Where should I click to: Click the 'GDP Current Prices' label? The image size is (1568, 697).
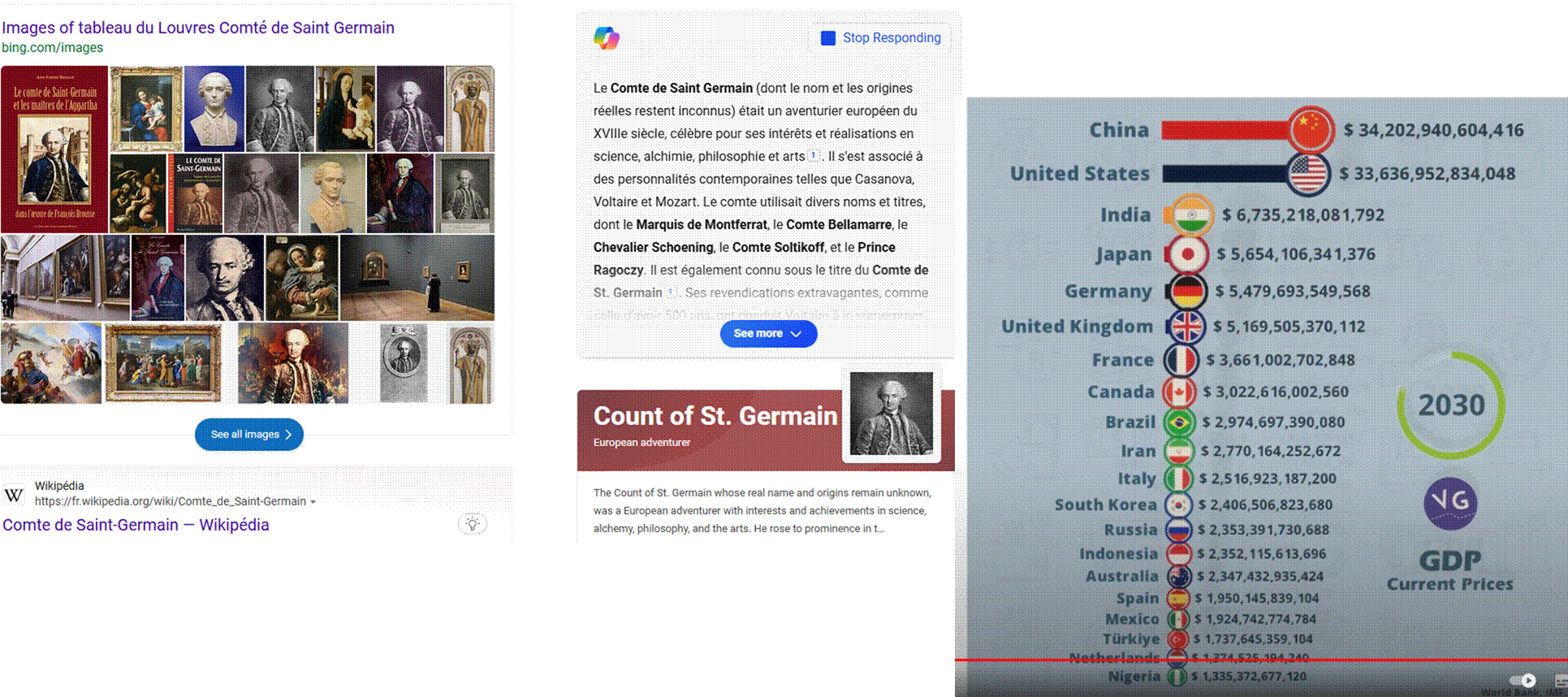(x=1449, y=570)
